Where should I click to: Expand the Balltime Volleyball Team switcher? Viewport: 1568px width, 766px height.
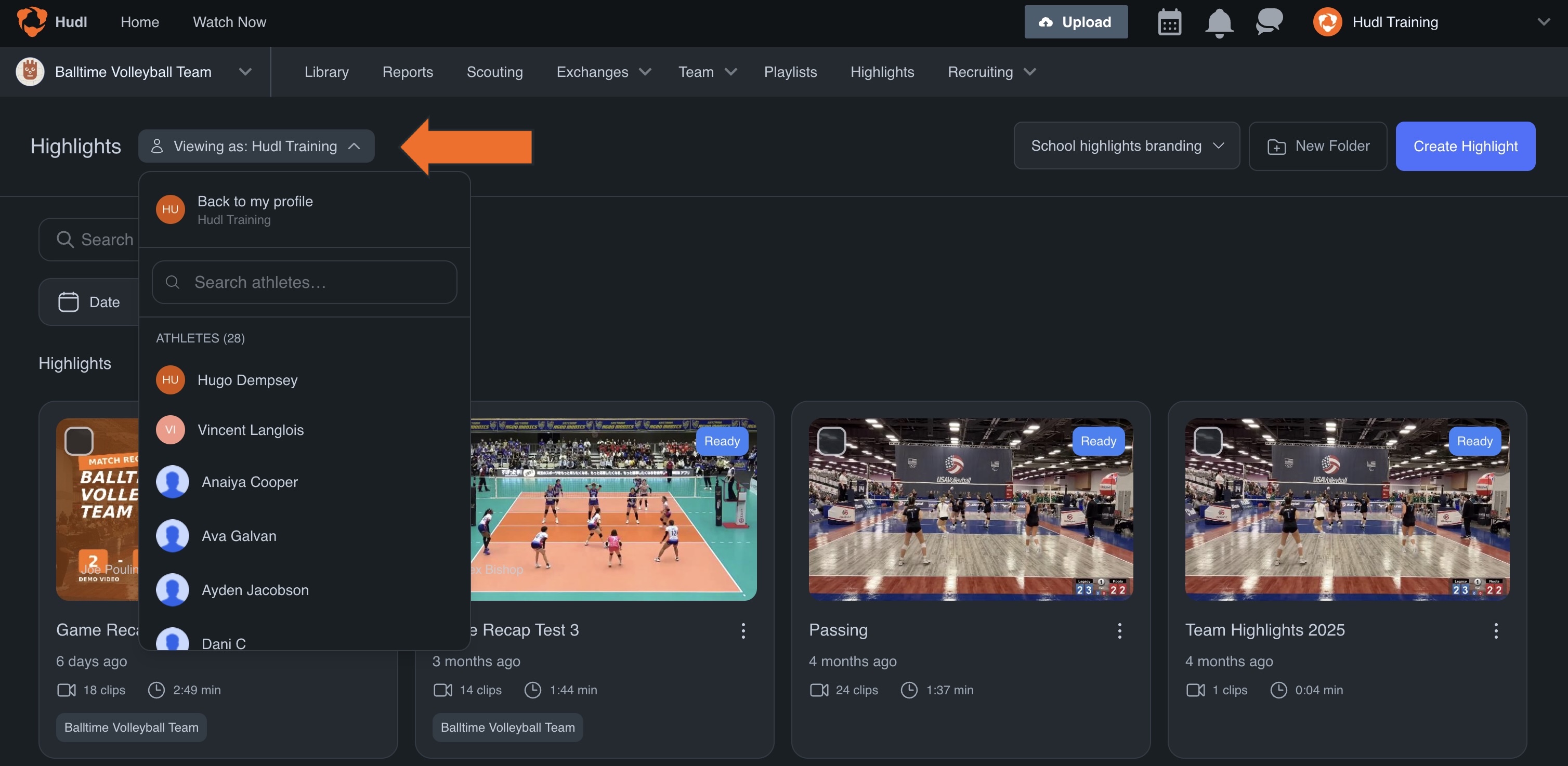[x=245, y=72]
